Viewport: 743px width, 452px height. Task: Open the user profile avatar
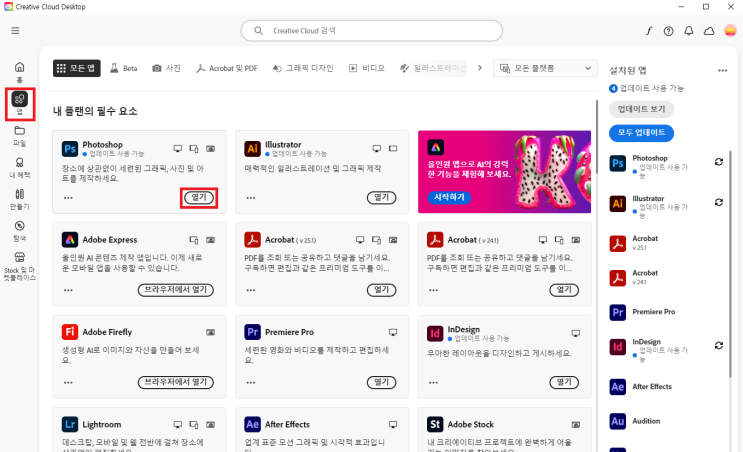(x=730, y=31)
